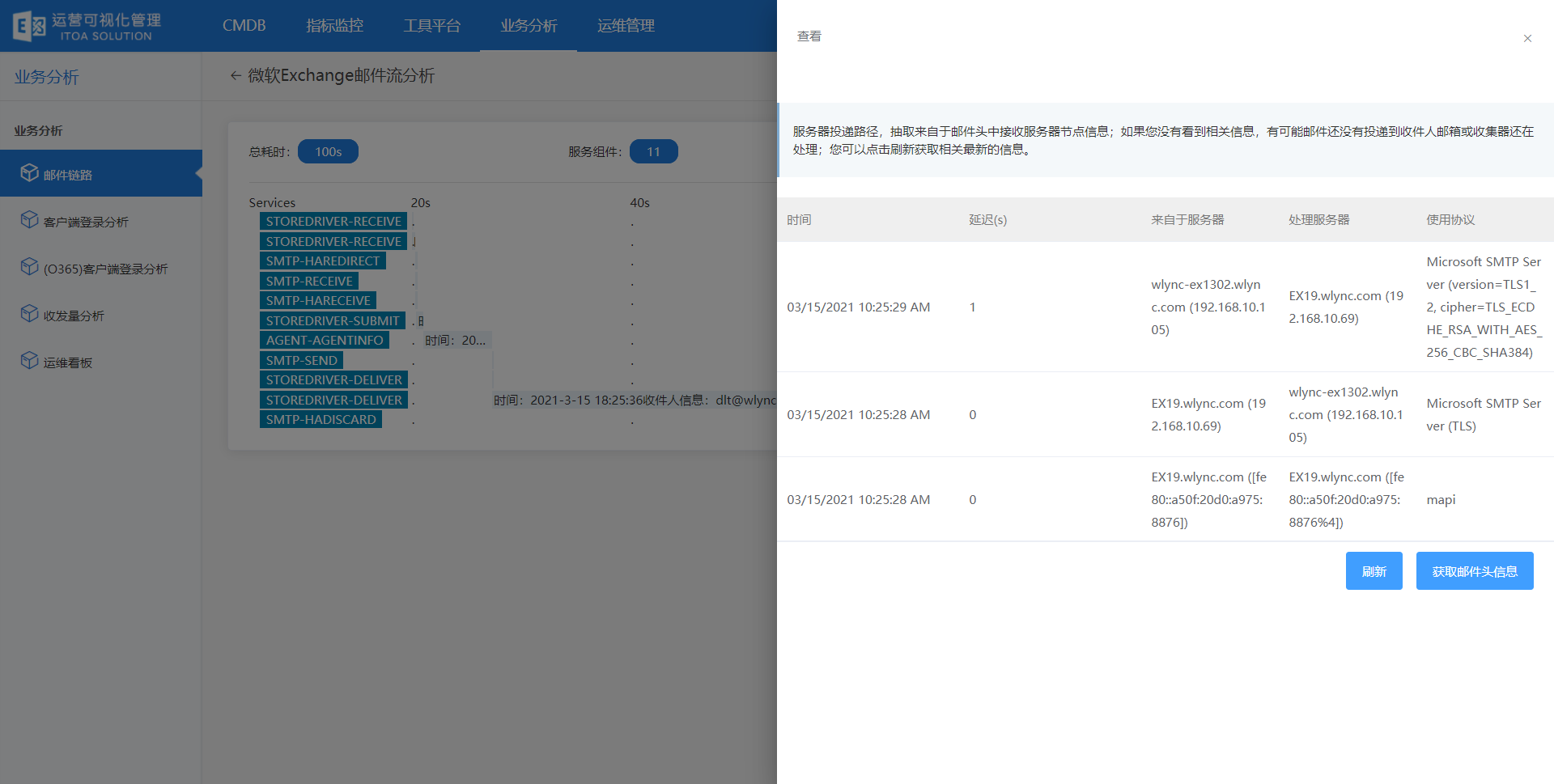
Task: Click the 时间 column header
Action: 799,219
